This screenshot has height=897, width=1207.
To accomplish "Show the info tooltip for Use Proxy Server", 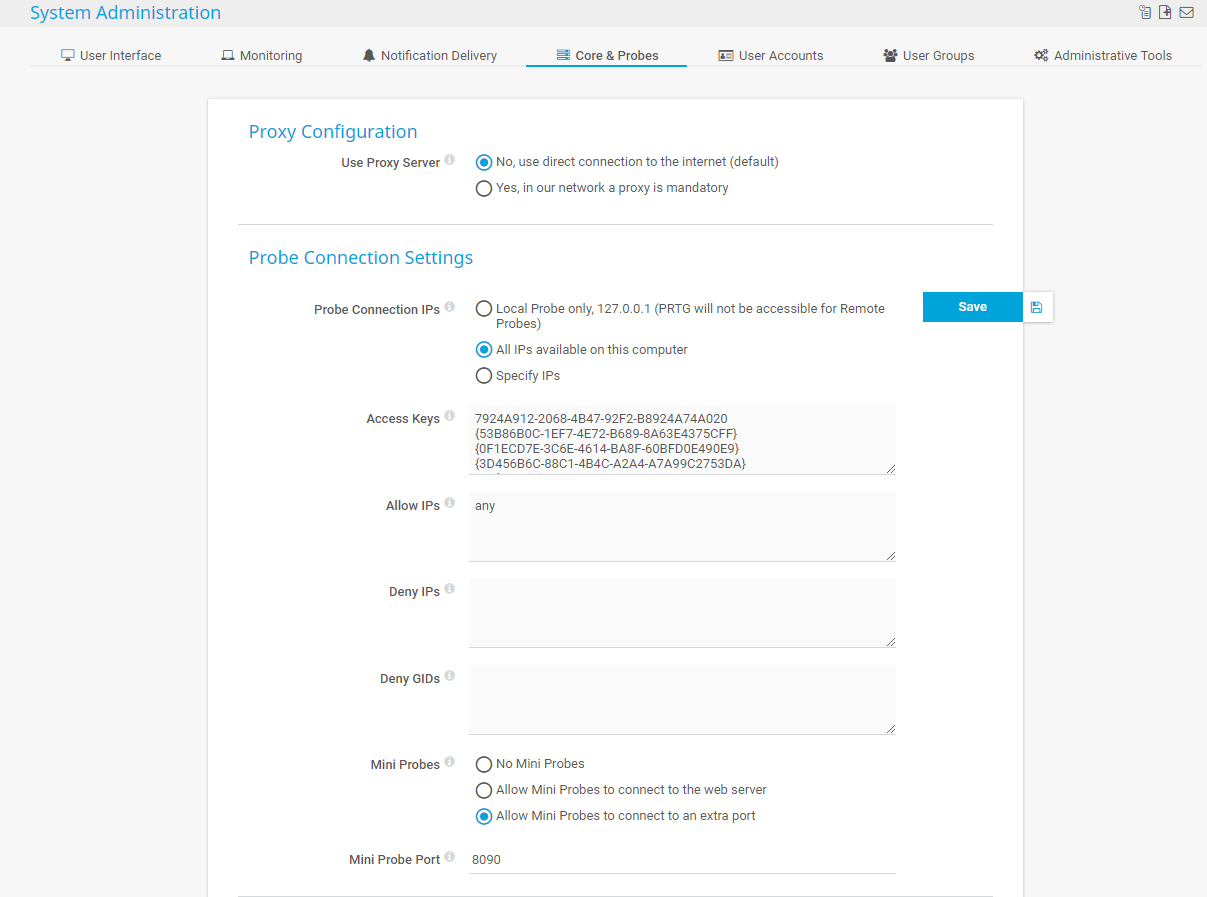I will point(450,160).
